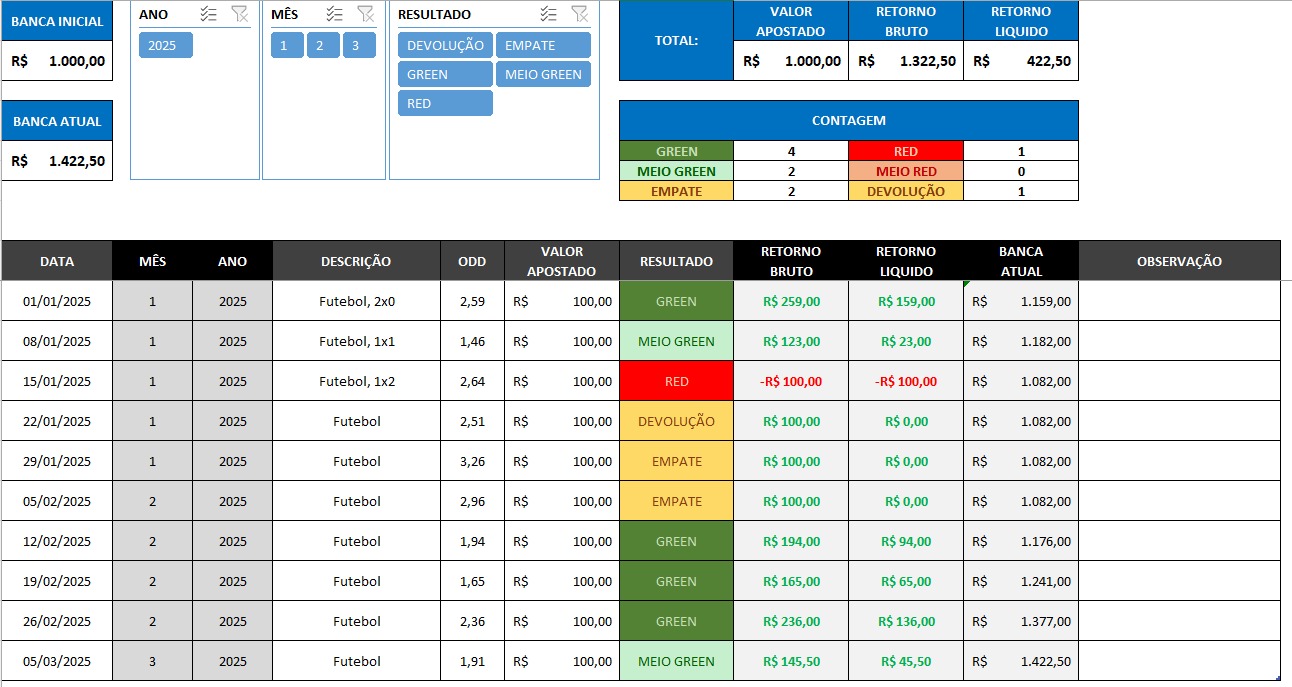1292x687 pixels.
Task: Filter results by the GREEN slicer button
Action: [445, 74]
